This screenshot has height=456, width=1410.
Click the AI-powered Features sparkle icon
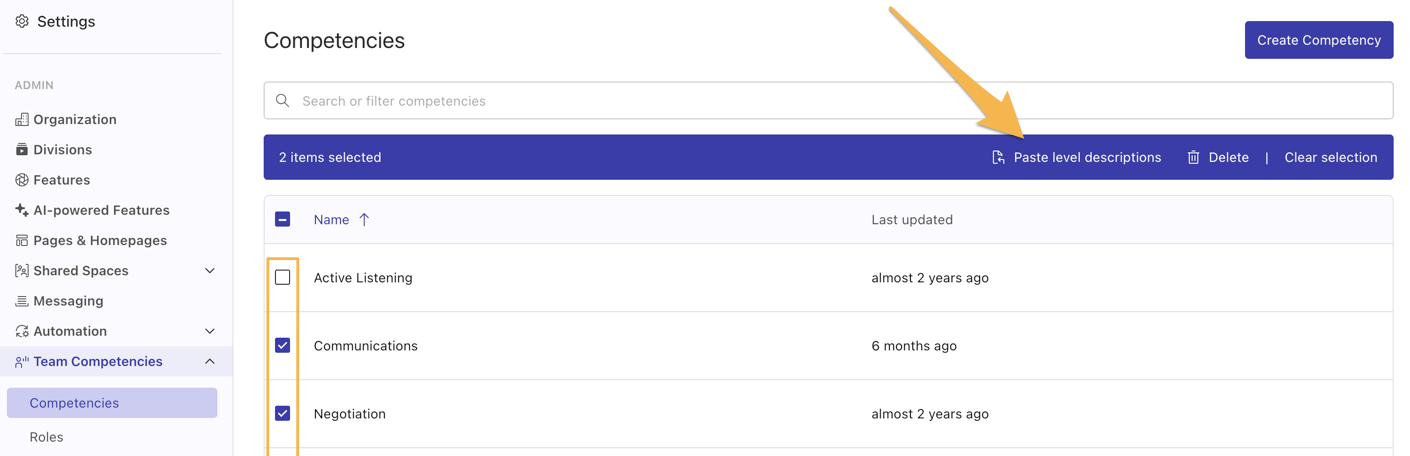[x=22, y=210]
